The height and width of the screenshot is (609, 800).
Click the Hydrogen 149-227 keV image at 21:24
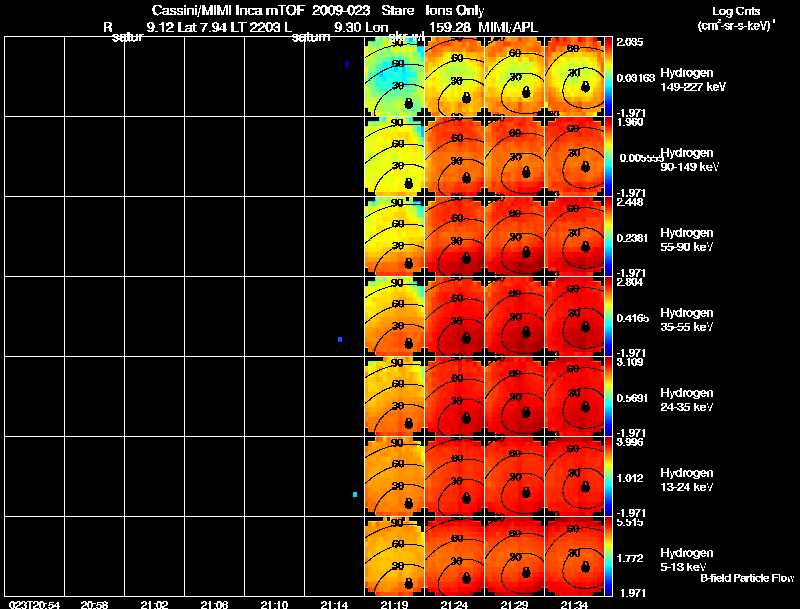coord(455,77)
